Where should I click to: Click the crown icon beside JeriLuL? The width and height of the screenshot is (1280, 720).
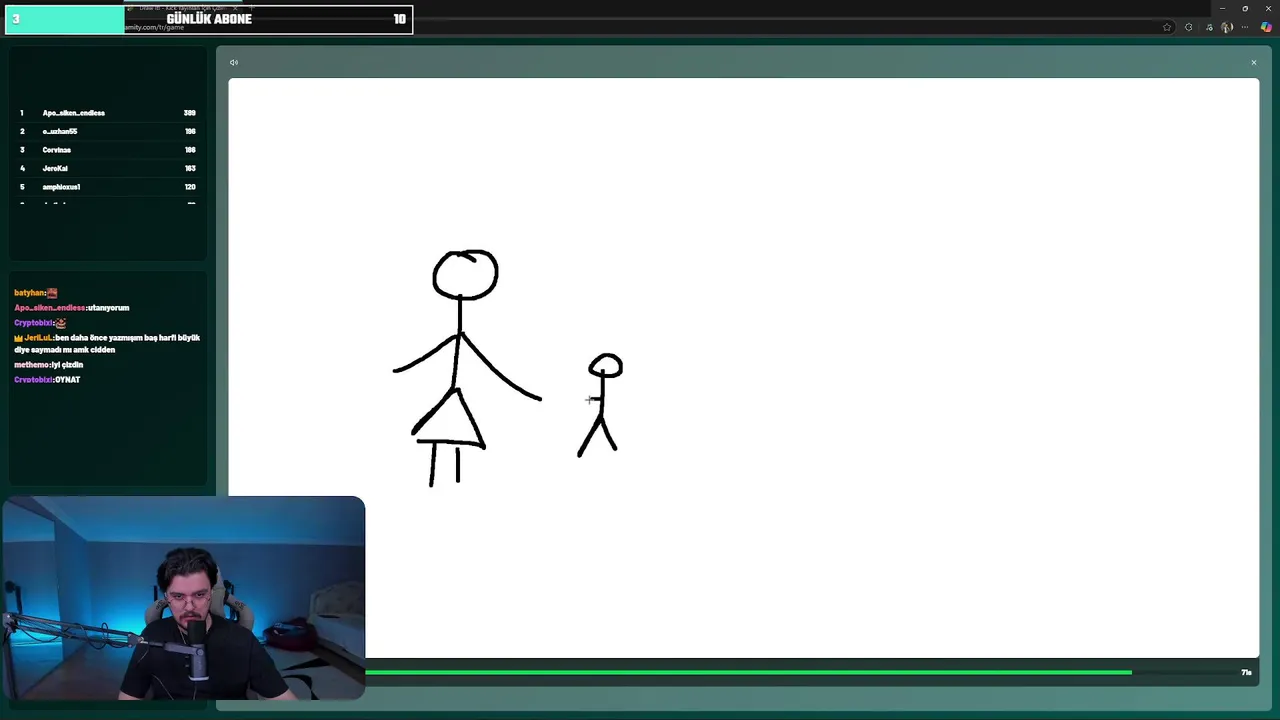click(18, 338)
